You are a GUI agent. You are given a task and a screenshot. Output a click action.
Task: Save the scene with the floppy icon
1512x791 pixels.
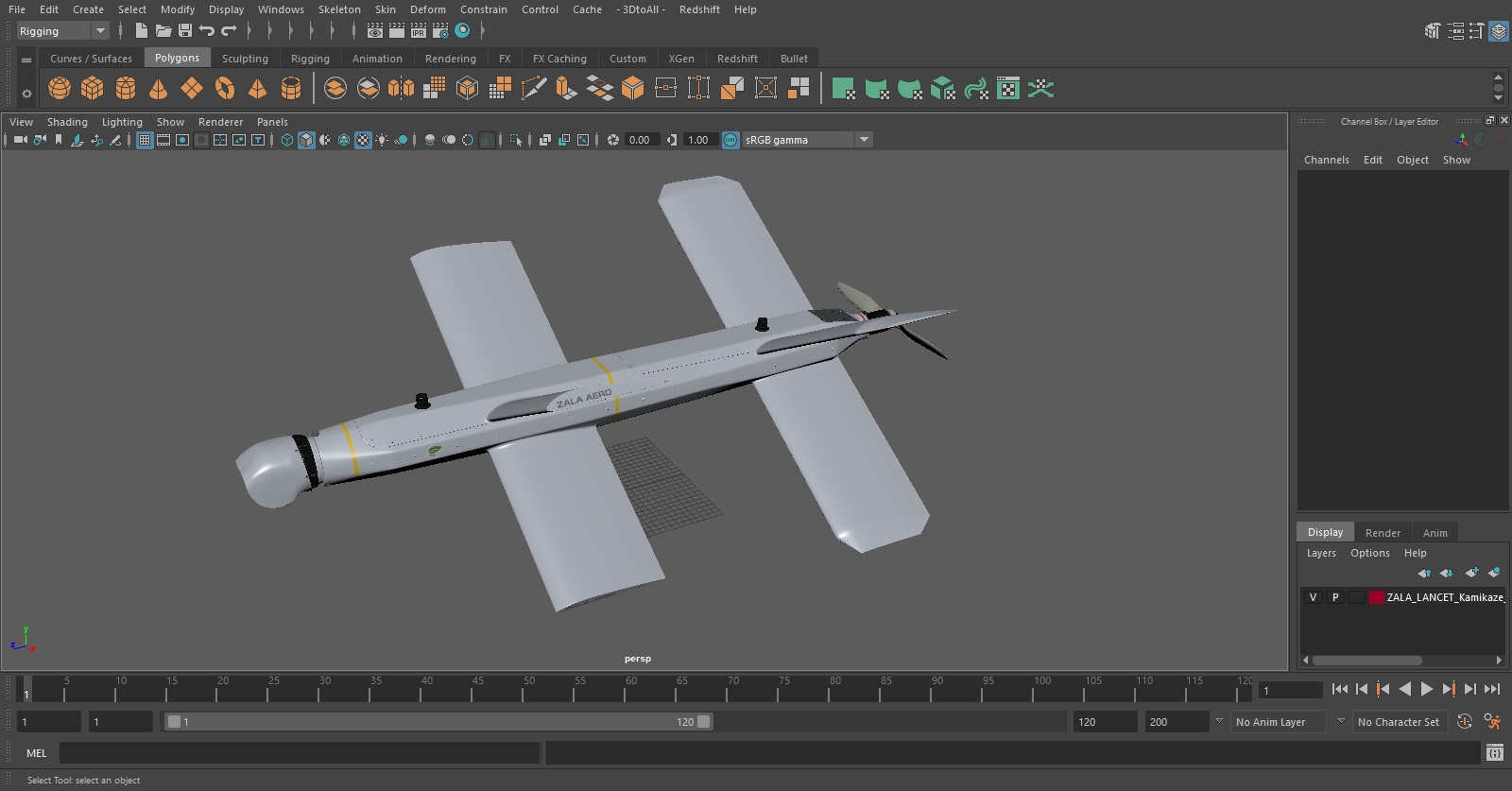(x=185, y=31)
